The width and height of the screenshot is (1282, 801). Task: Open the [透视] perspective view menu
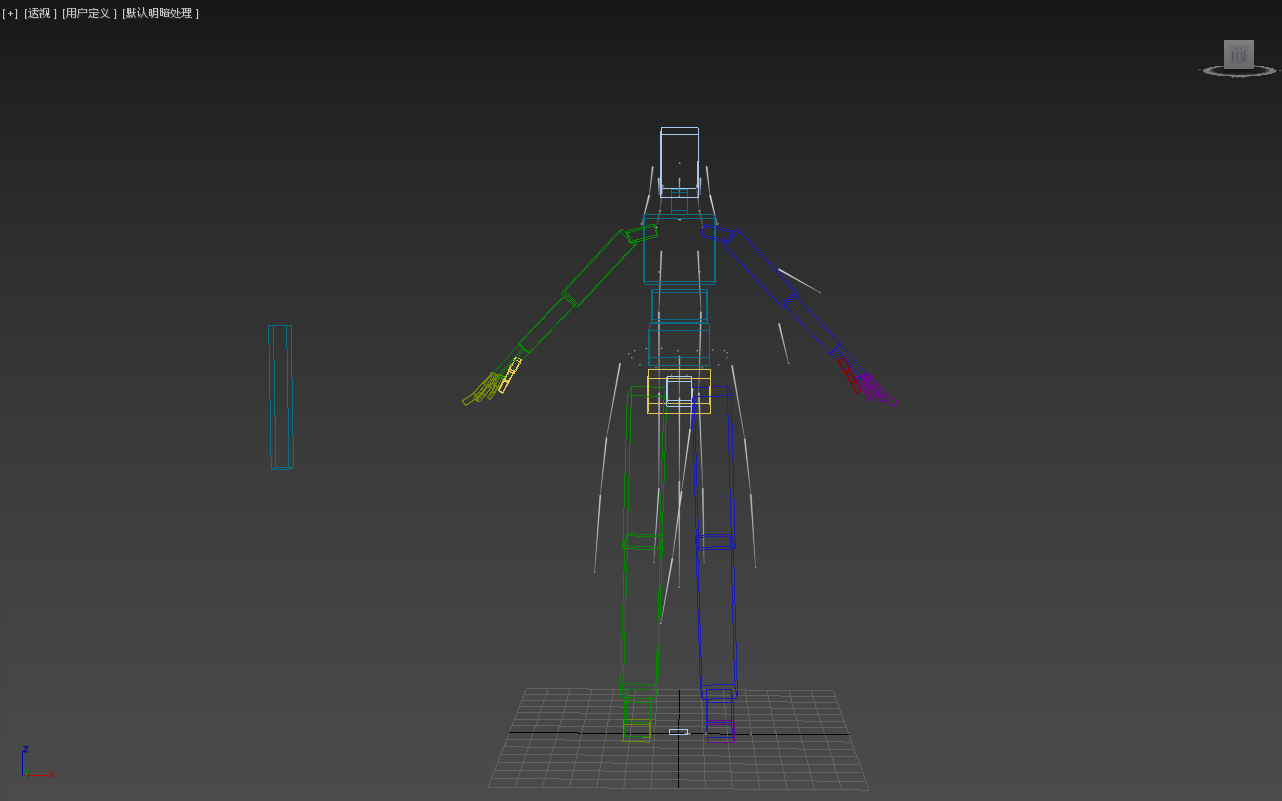pyautogui.click(x=40, y=13)
